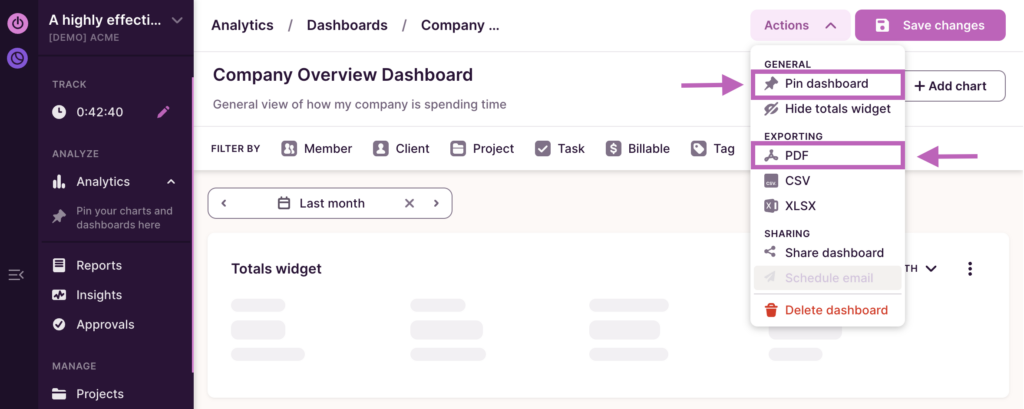Collapse the Analytics sidebar section
Image resolution: width=1024 pixels, height=409 pixels.
(x=171, y=181)
